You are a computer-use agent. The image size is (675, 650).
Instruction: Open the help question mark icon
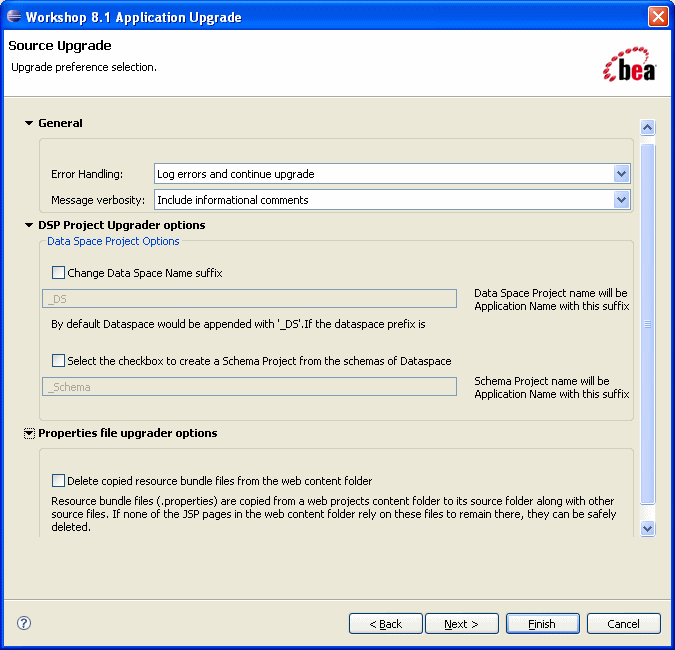pos(24,622)
